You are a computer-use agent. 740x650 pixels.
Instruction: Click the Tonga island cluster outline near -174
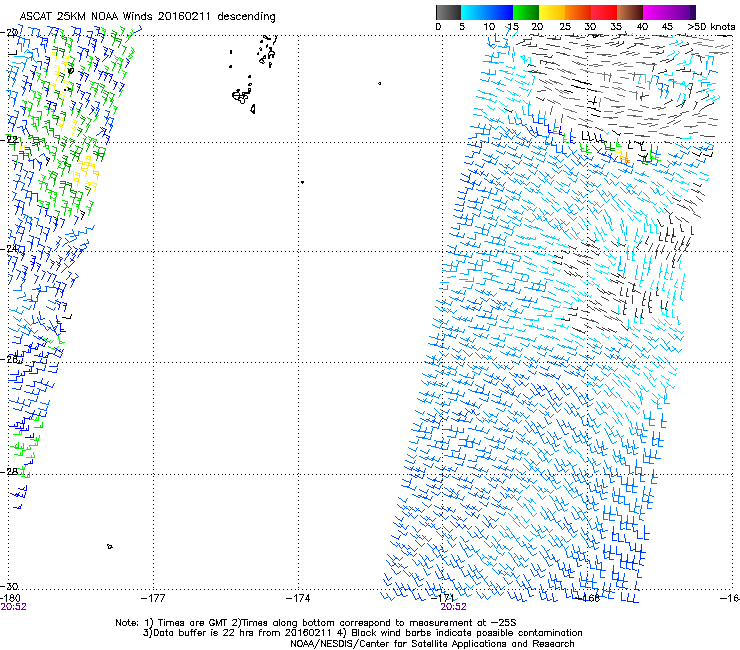242,96
